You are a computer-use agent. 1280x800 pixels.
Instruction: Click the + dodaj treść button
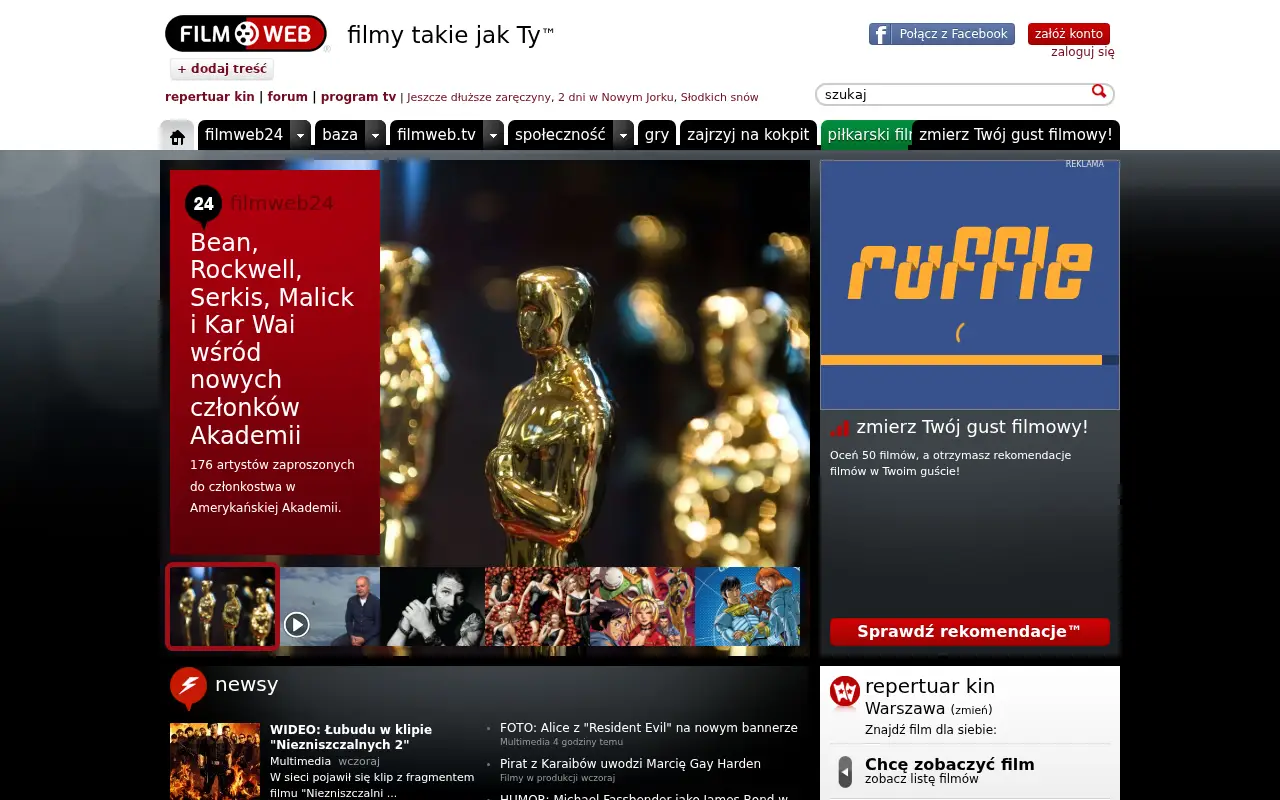click(222, 69)
